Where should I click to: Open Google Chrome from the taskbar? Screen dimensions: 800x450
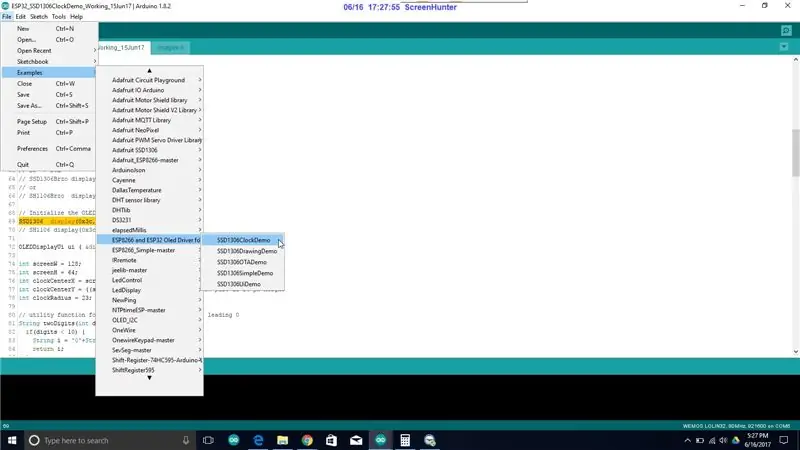(x=307, y=440)
